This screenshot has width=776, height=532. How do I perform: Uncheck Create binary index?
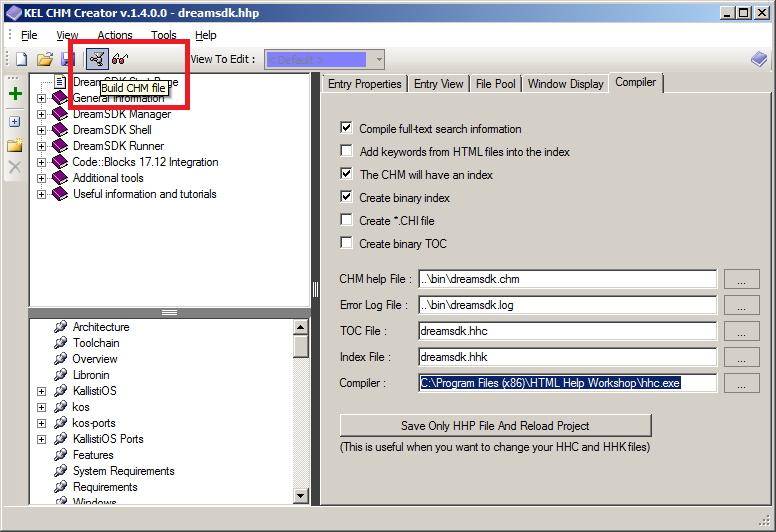346,197
